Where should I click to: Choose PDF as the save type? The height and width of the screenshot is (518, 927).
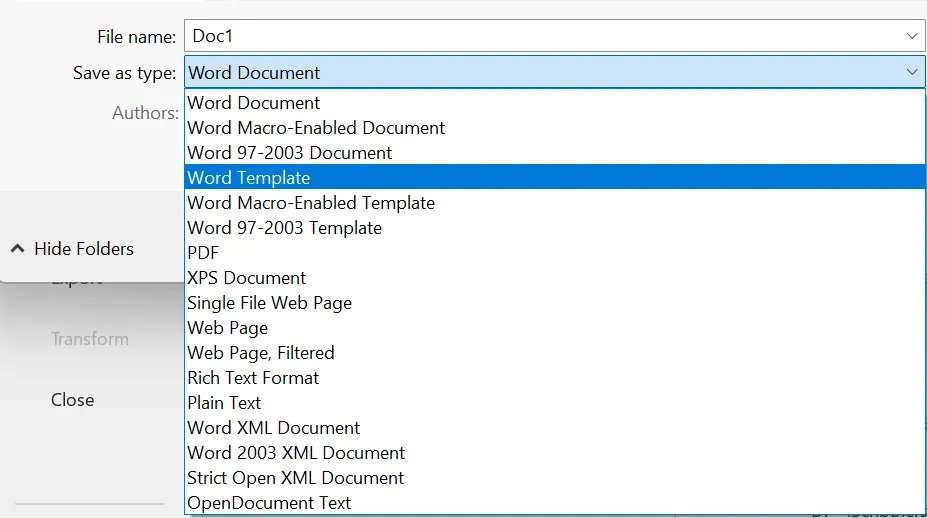pos(555,252)
